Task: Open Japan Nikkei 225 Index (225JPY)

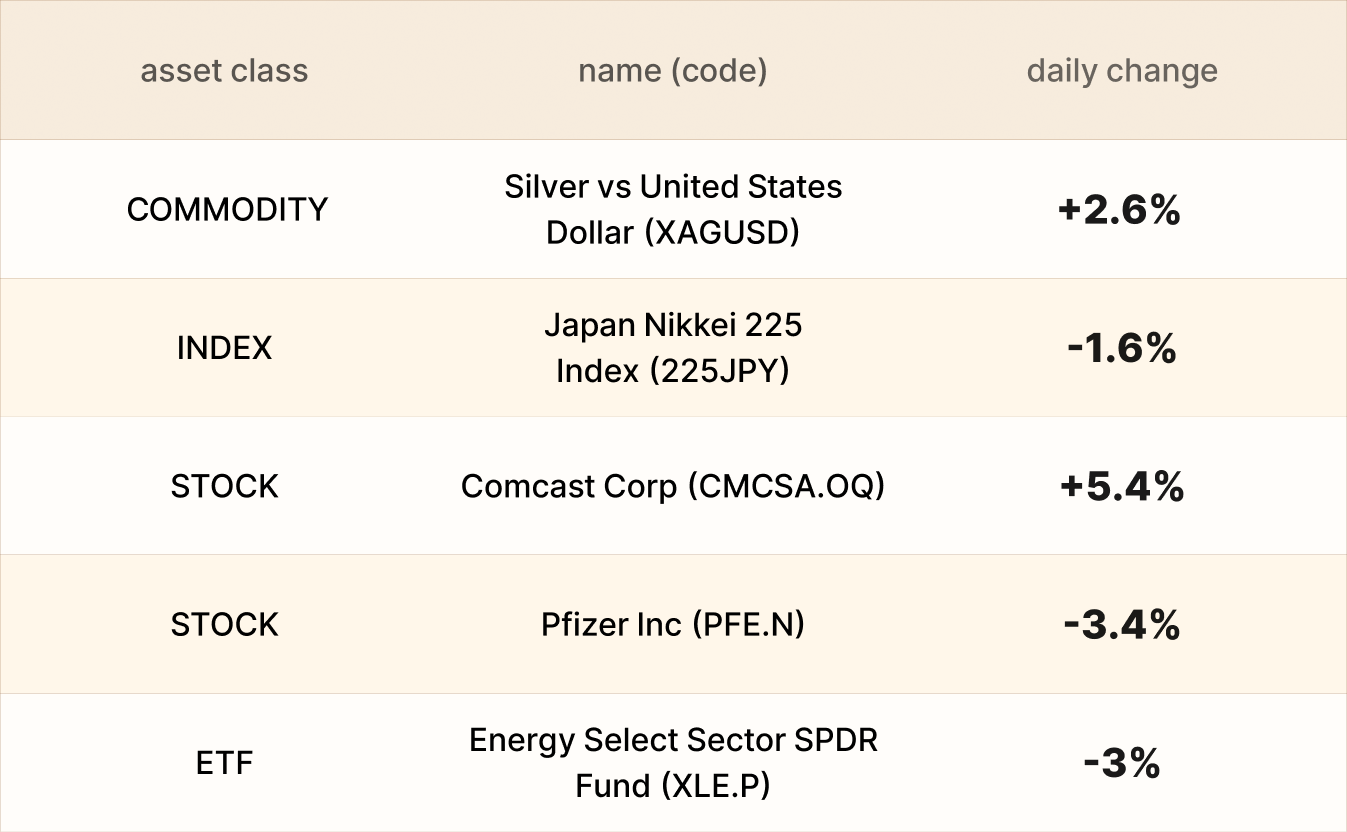Action: tap(672, 348)
